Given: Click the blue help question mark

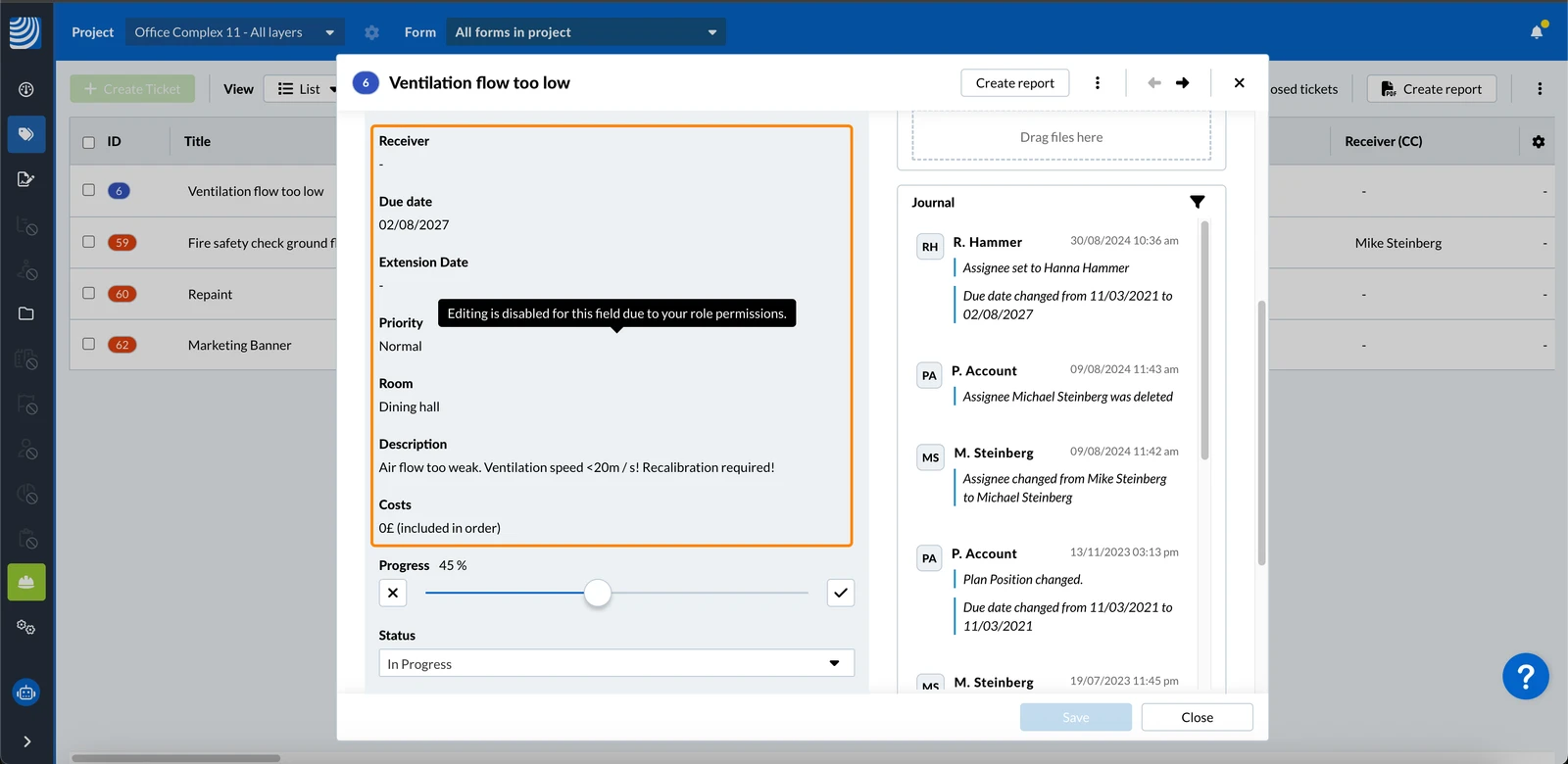Looking at the screenshot, I should coord(1525,676).
